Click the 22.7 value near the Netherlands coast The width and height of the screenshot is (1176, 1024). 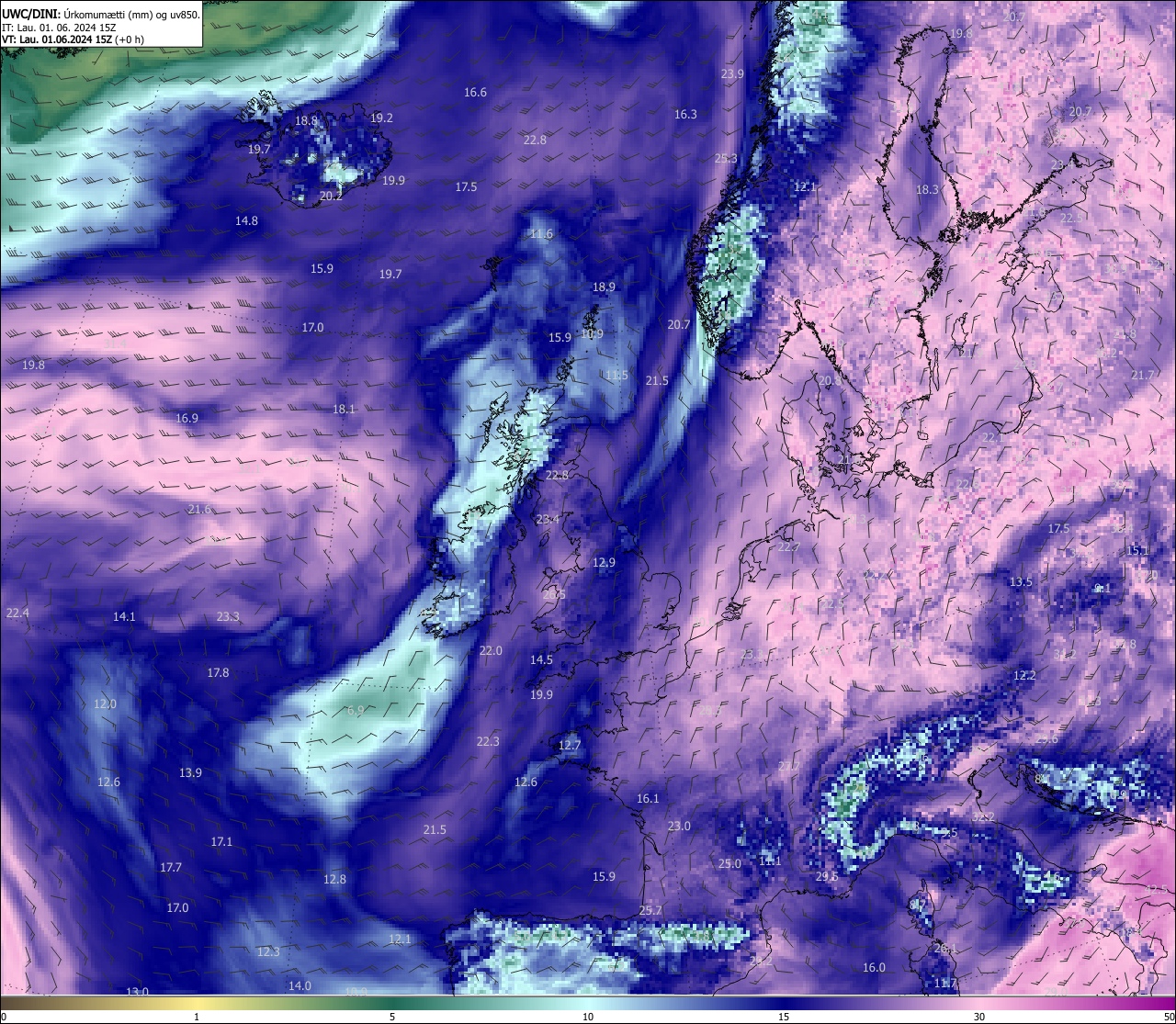click(x=788, y=547)
